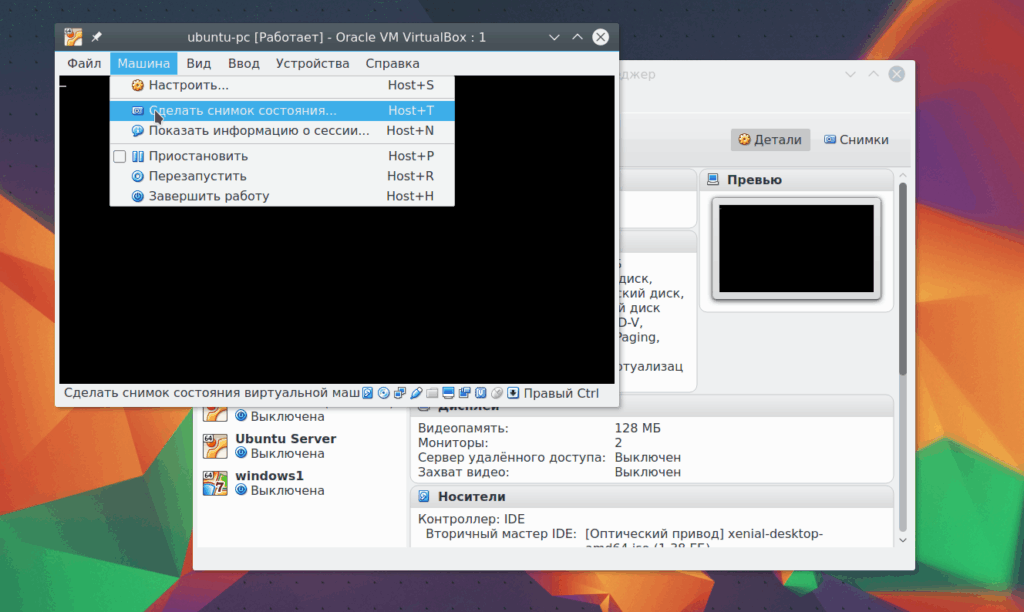
Task: Click the pin icon in VM title bar
Action: [x=97, y=37]
